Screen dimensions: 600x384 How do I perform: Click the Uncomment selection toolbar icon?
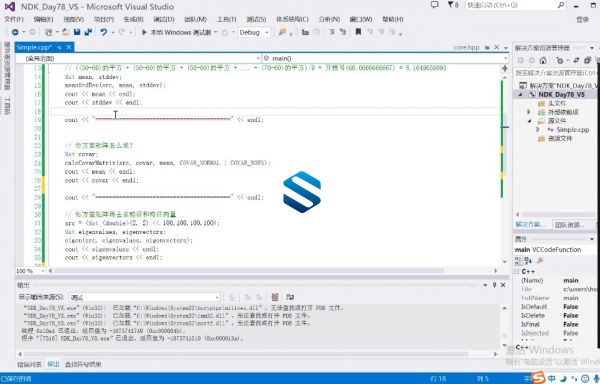coord(343,33)
